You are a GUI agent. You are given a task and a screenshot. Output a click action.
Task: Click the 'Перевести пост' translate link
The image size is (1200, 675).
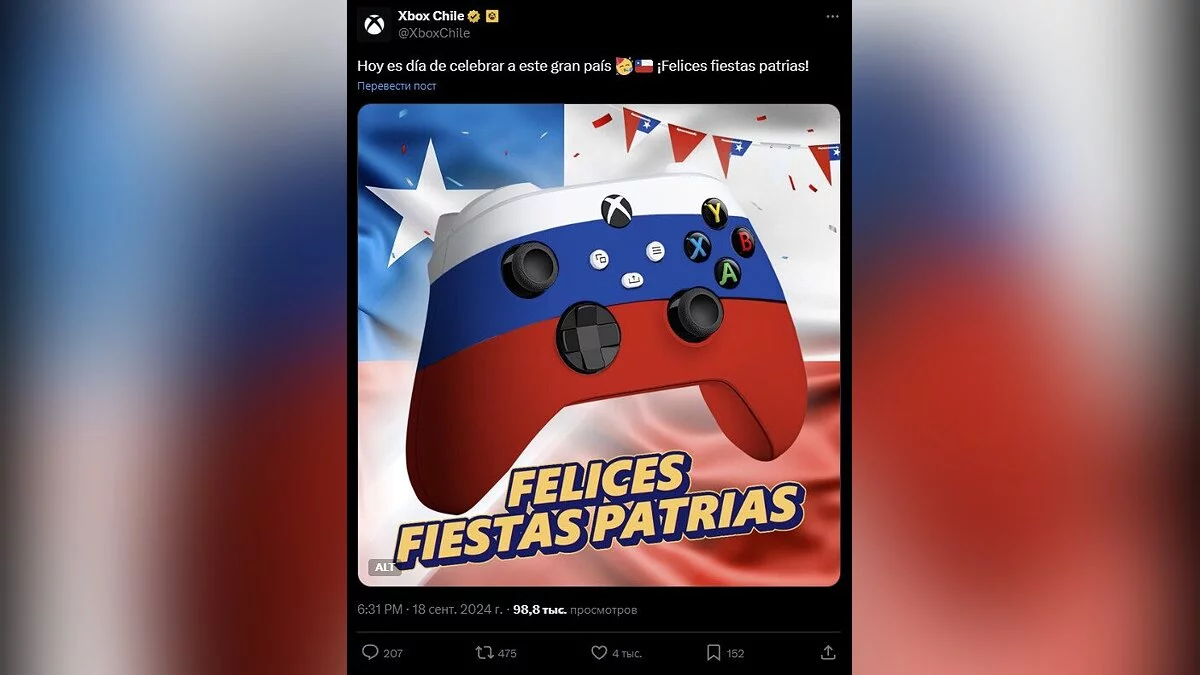coord(397,86)
